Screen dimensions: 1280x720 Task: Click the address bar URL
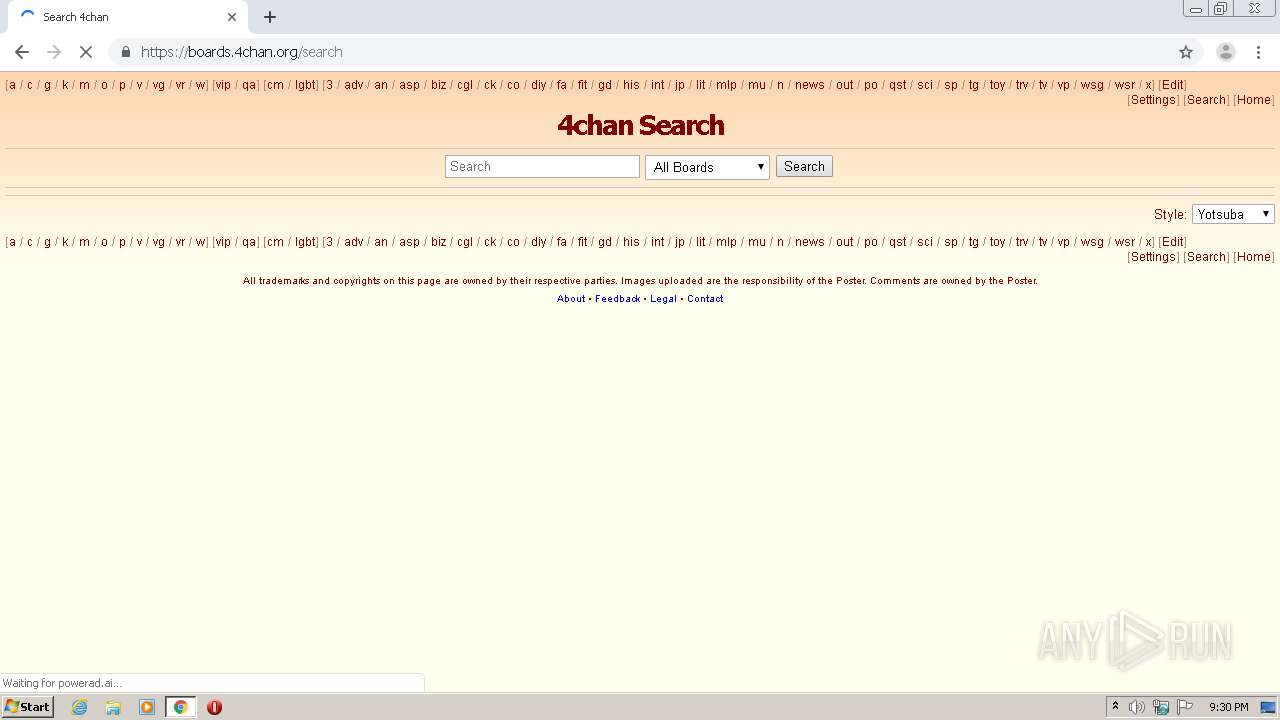(241, 52)
